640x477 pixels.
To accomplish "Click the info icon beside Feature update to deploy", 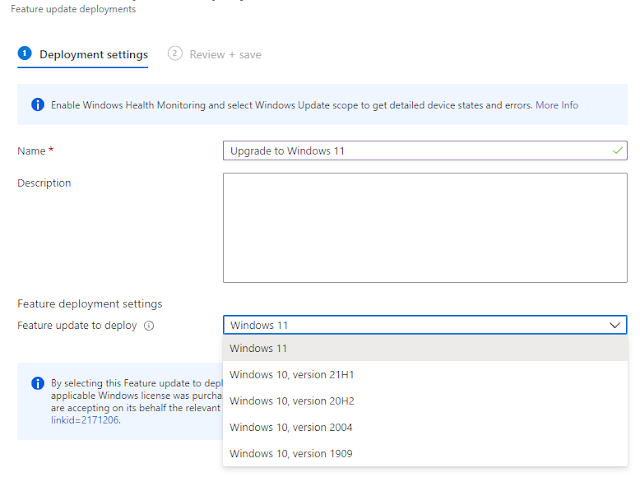I will [x=149, y=326].
